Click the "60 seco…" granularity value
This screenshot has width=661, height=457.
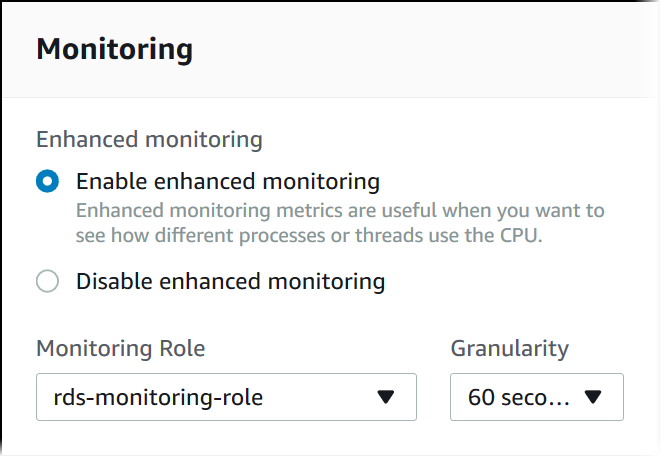point(518,398)
